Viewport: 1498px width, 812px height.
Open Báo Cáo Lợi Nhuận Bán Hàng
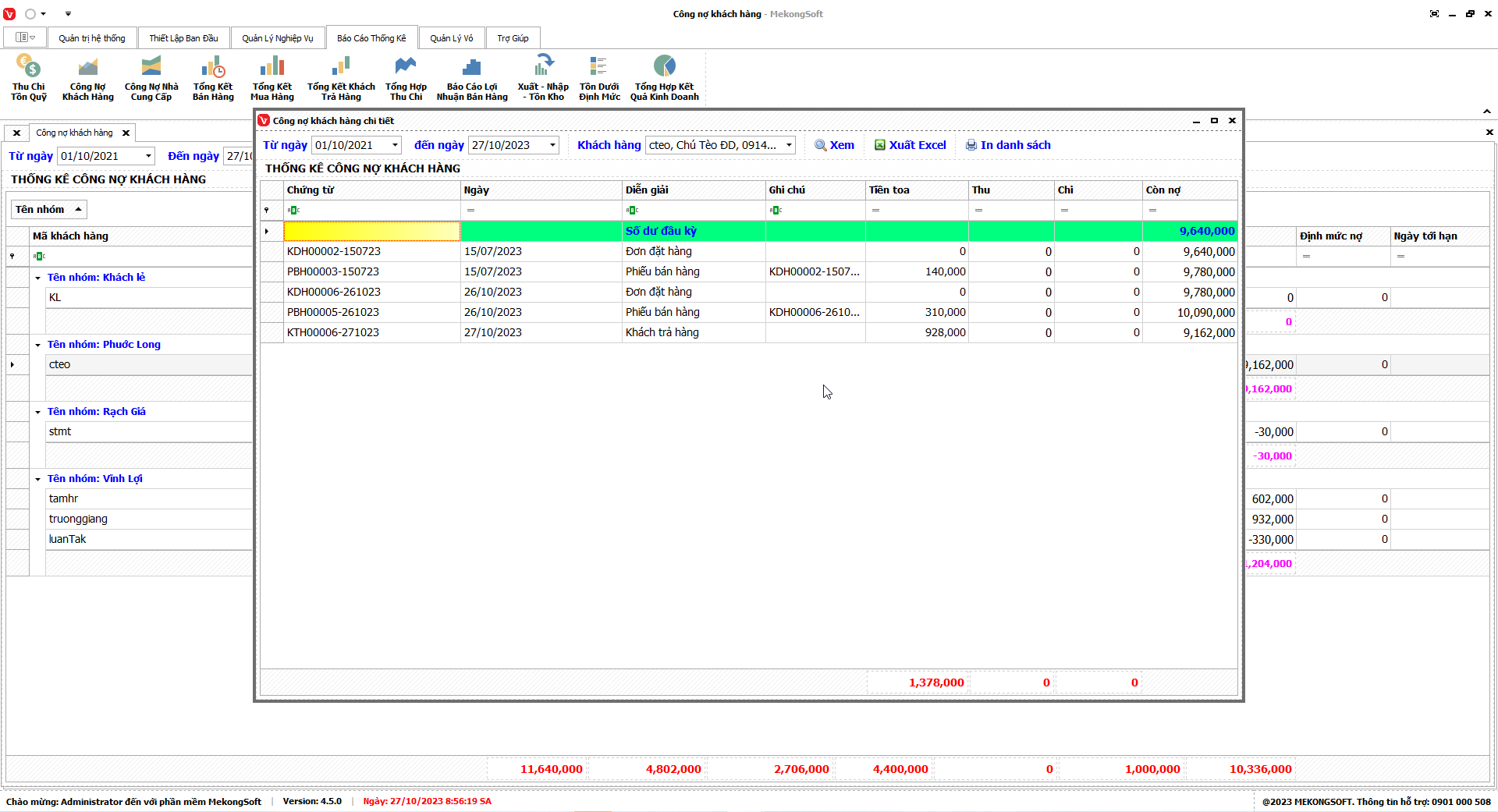point(472,77)
